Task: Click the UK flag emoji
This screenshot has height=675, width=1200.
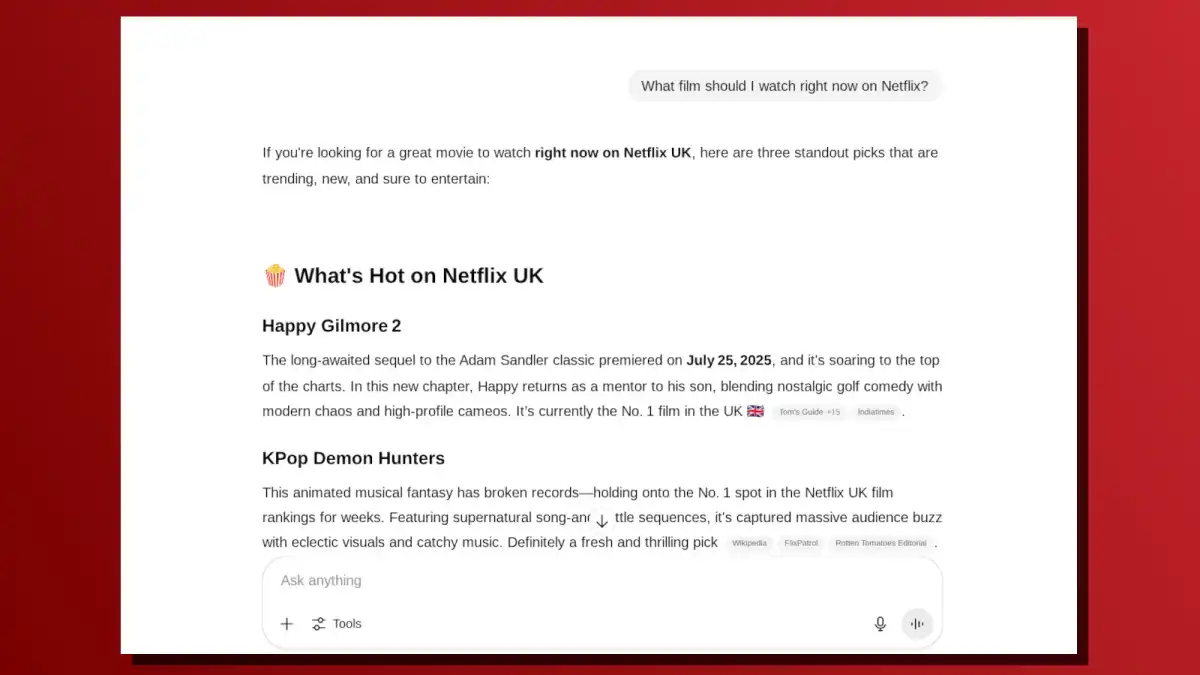Action: coord(755,411)
